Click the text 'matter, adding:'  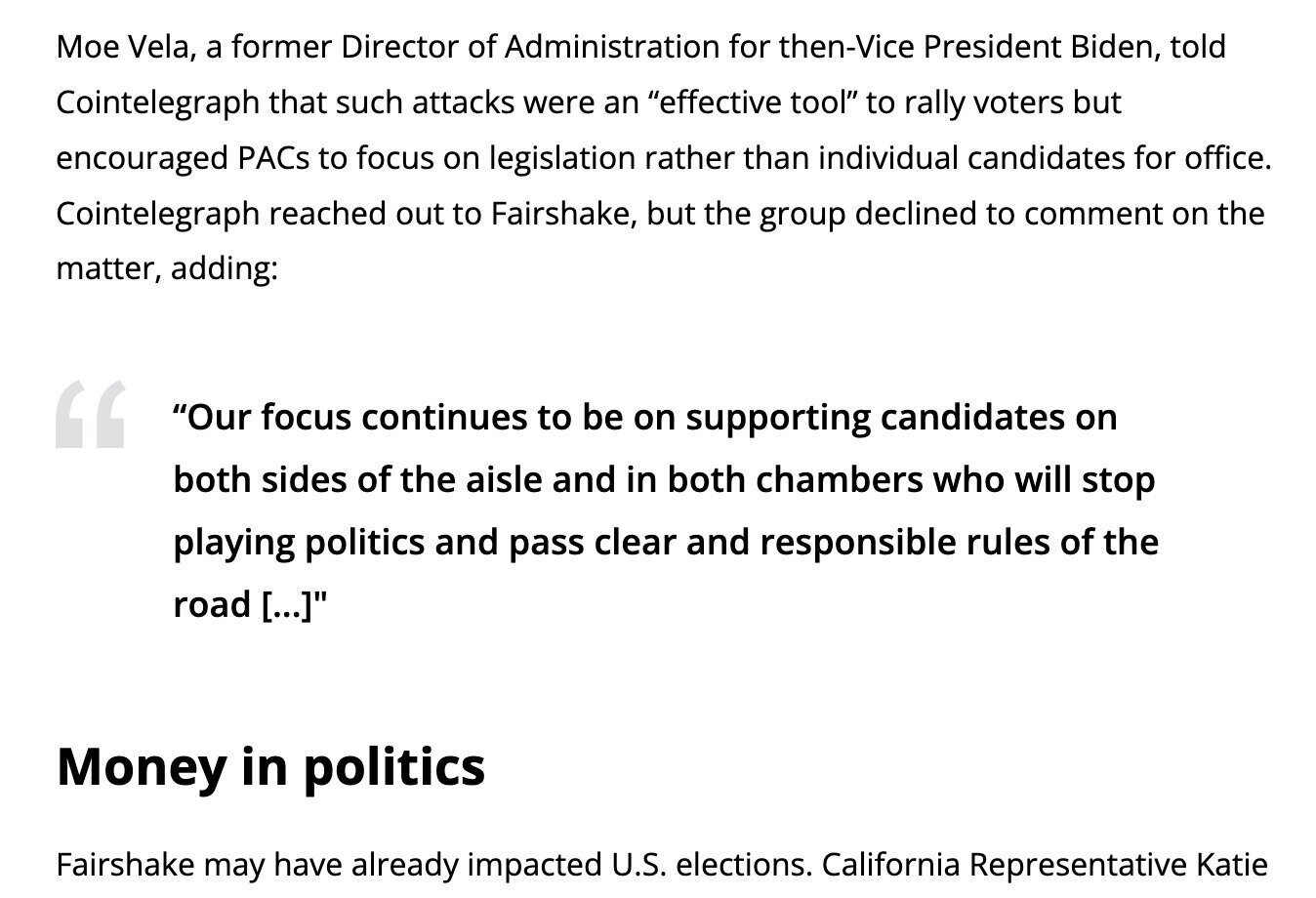[x=167, y=268]
